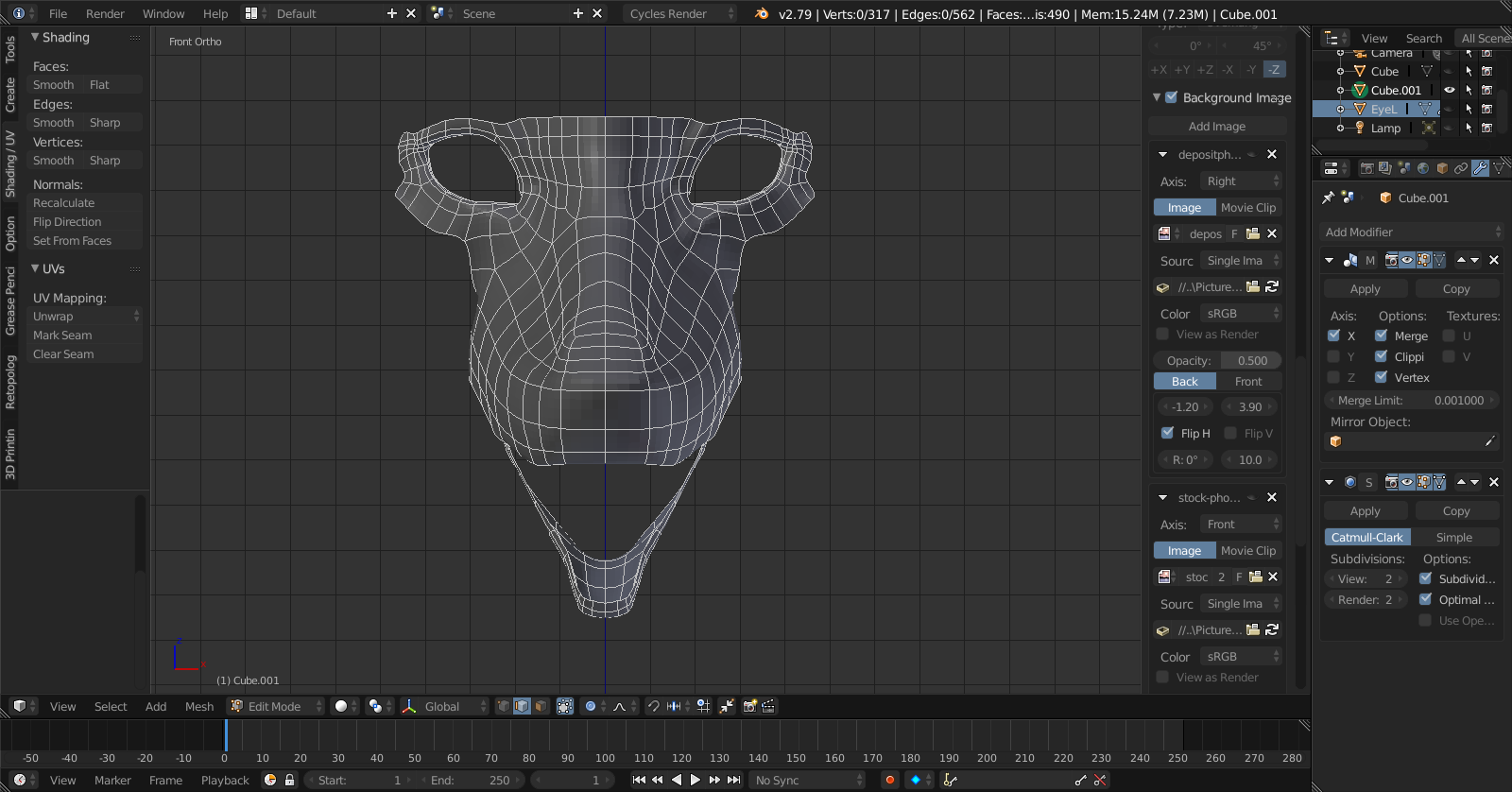Enable the Y axis mirror checkbox
Viewport: 1512px width, 792px height.
1333,356
